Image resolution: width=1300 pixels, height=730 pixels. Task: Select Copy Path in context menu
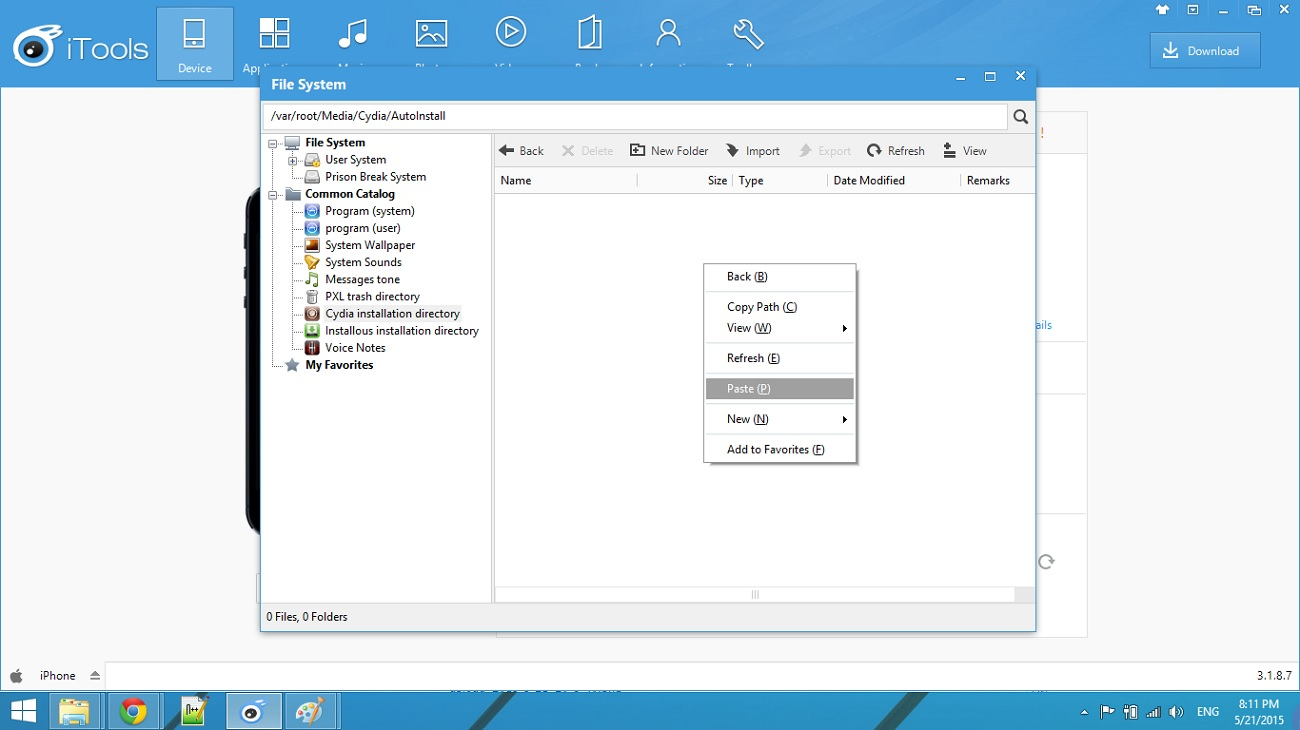click(x=761, y=307)
